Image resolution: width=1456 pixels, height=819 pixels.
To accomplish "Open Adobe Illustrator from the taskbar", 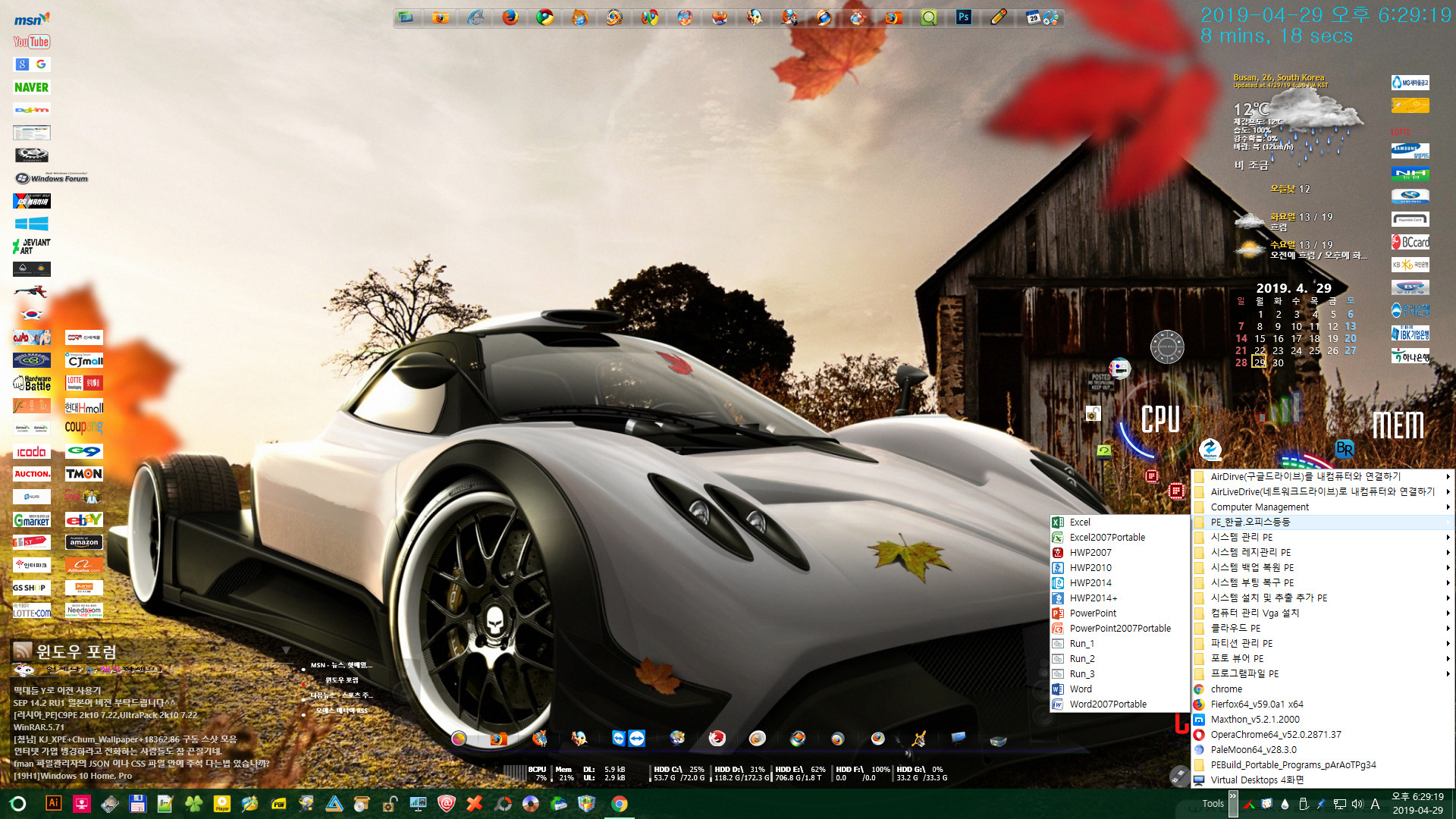I will (53, 803).
